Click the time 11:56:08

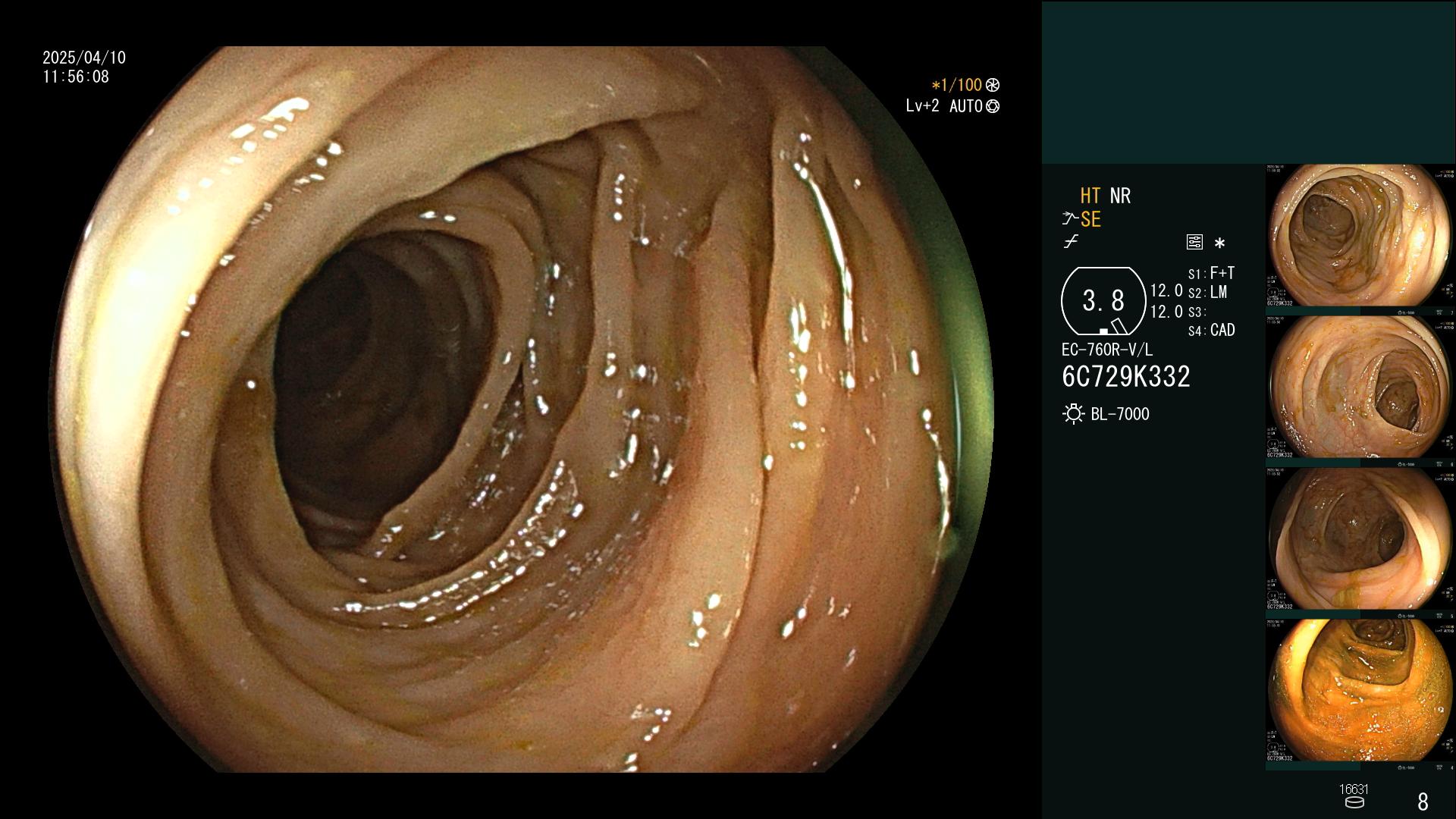tap(76, 77)
